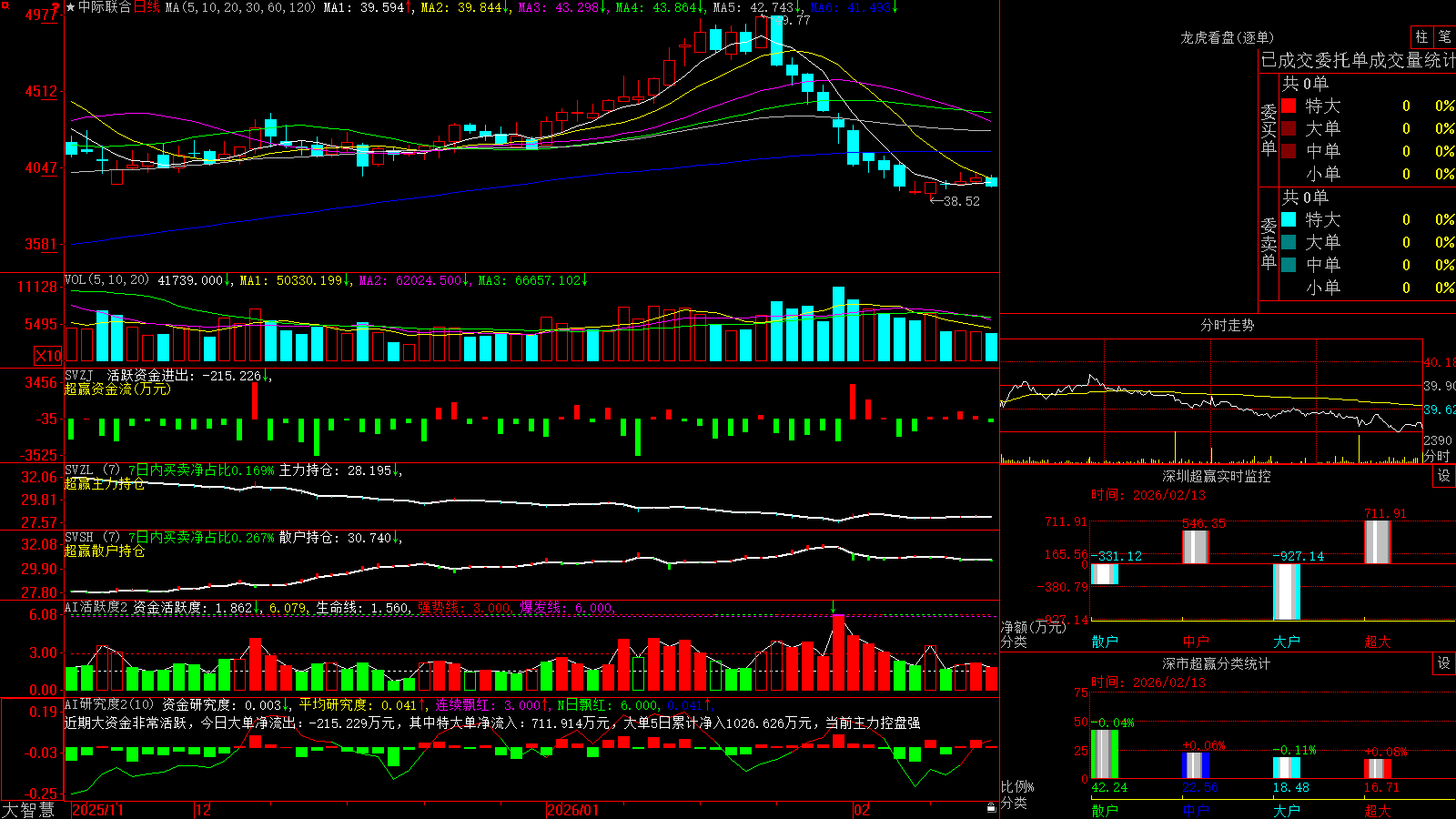Click the 委买单 section label

pyautogui.click(x=1269, y=129)
